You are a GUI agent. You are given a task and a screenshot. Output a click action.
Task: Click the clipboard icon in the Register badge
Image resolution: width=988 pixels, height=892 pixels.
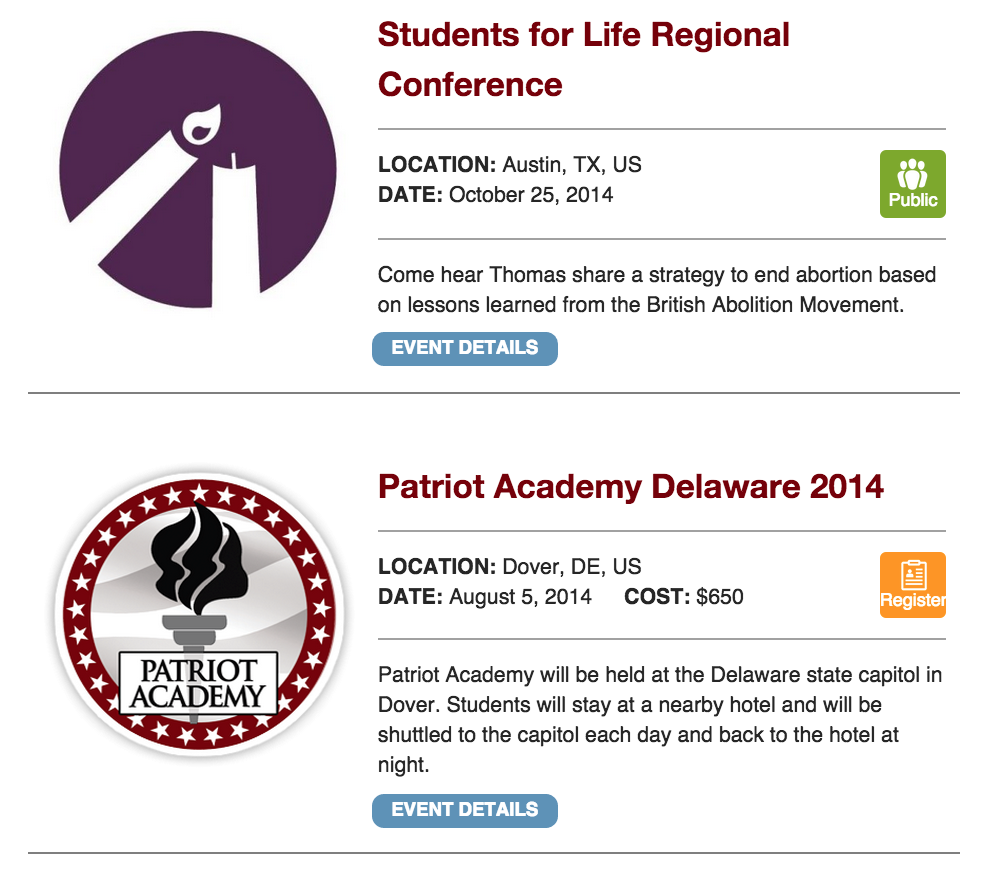point(913,575)
